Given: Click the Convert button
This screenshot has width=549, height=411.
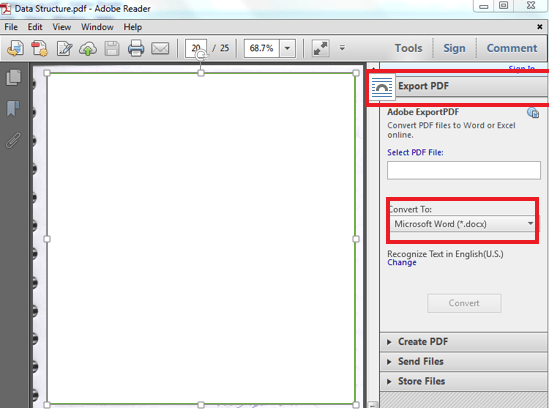Looking at the screenshot, I should 464,303.
